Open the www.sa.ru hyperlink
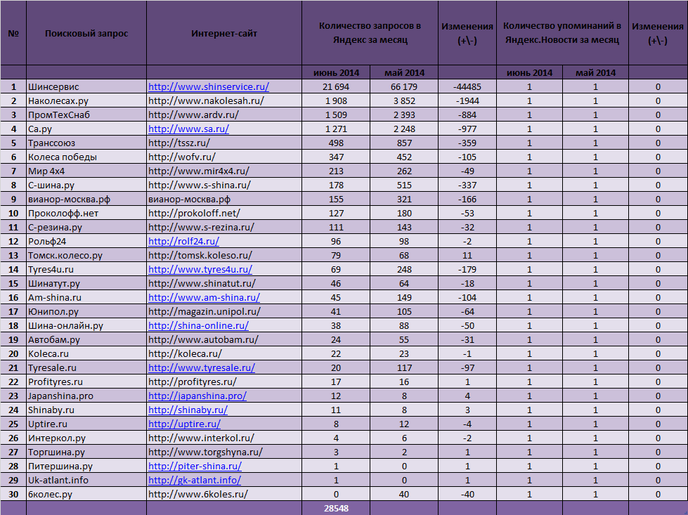The image size is (688, 515). [188, 129]
